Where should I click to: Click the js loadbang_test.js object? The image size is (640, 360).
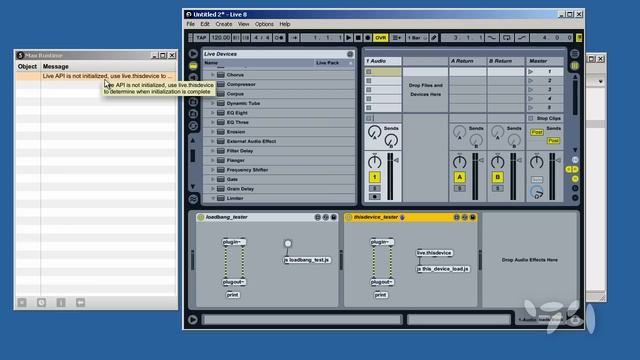point(307,260)
